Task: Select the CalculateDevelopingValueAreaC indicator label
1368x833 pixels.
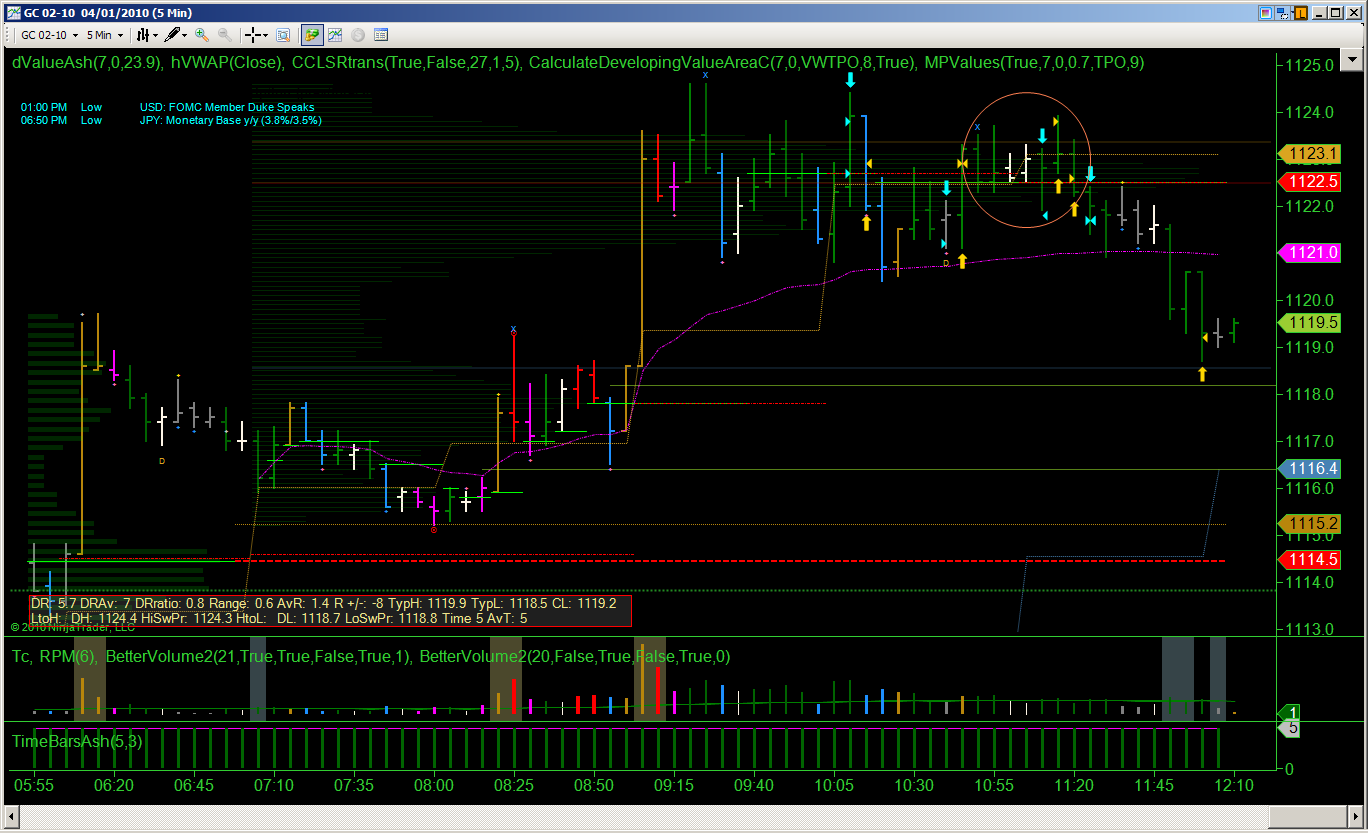Action: tap(722, 62)
